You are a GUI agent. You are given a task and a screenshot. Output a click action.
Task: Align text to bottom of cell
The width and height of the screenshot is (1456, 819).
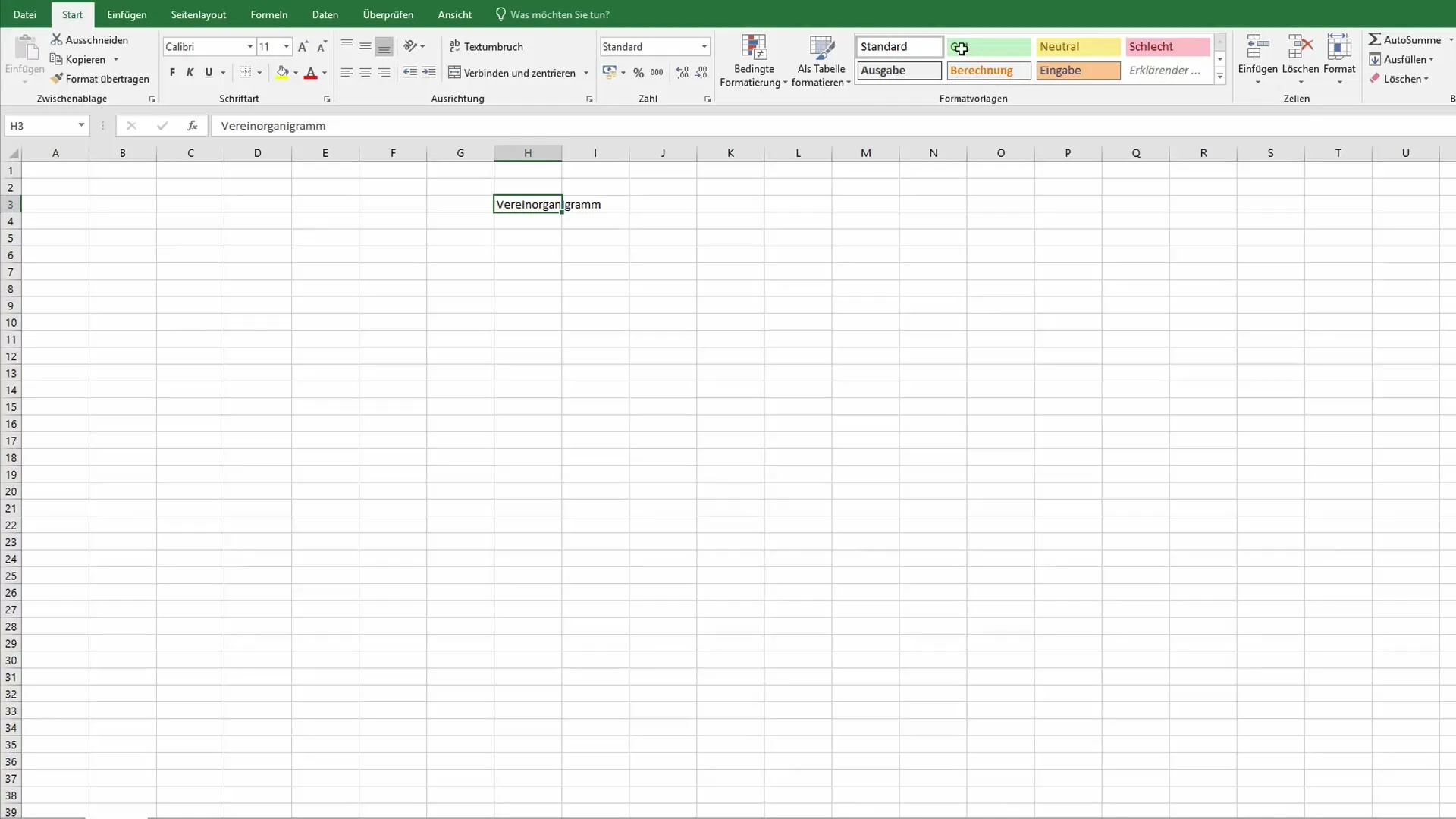pos(384,46)
